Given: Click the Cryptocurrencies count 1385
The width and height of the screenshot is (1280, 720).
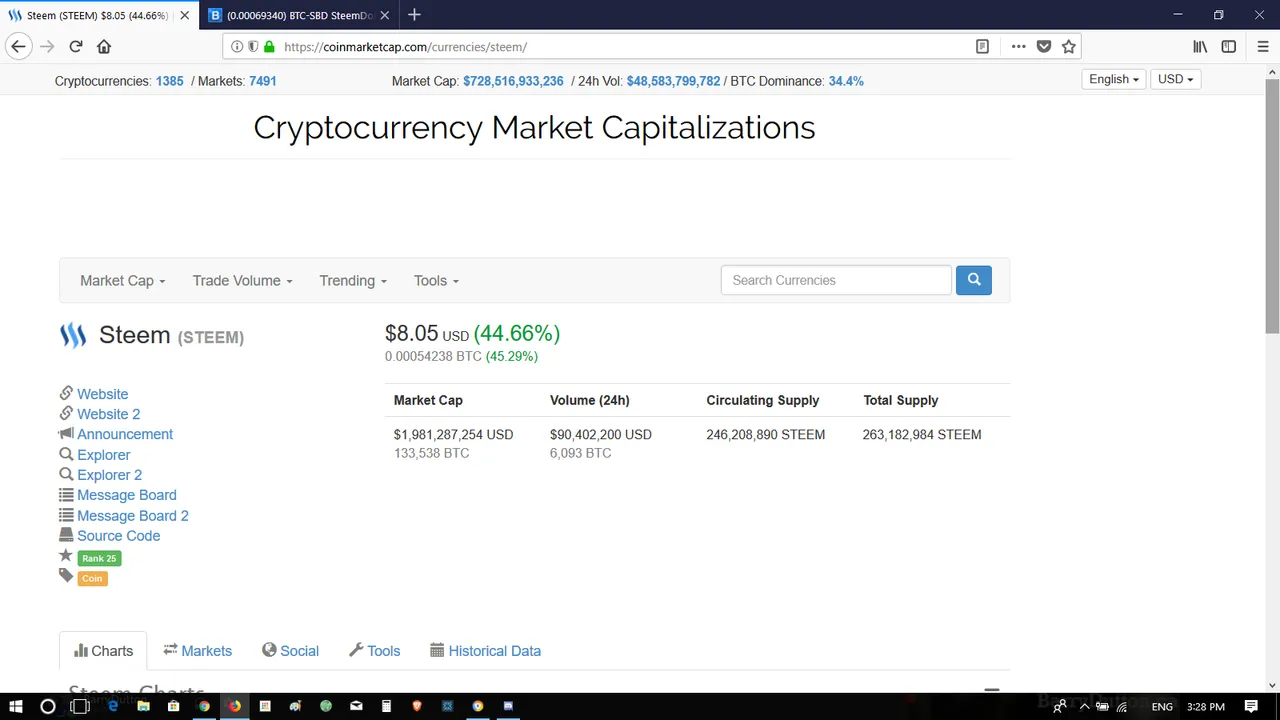Looking at the screenshot, I should tap(170, 81).
